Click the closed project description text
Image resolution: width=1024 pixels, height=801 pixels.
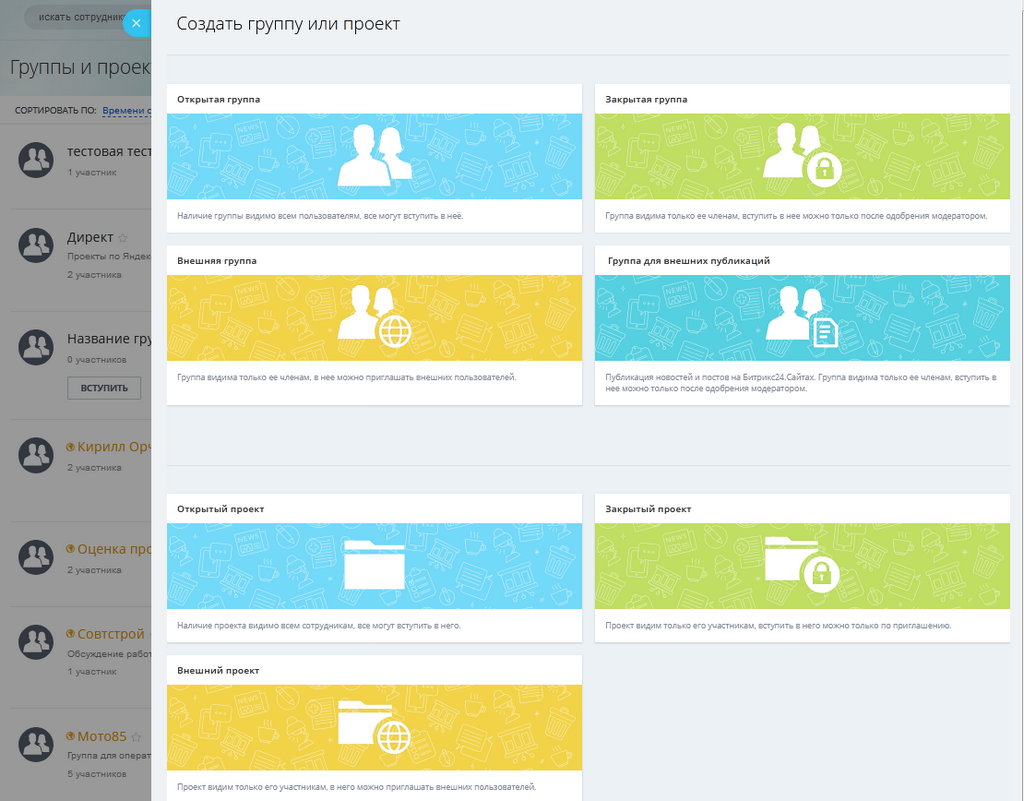coord(778,625)
